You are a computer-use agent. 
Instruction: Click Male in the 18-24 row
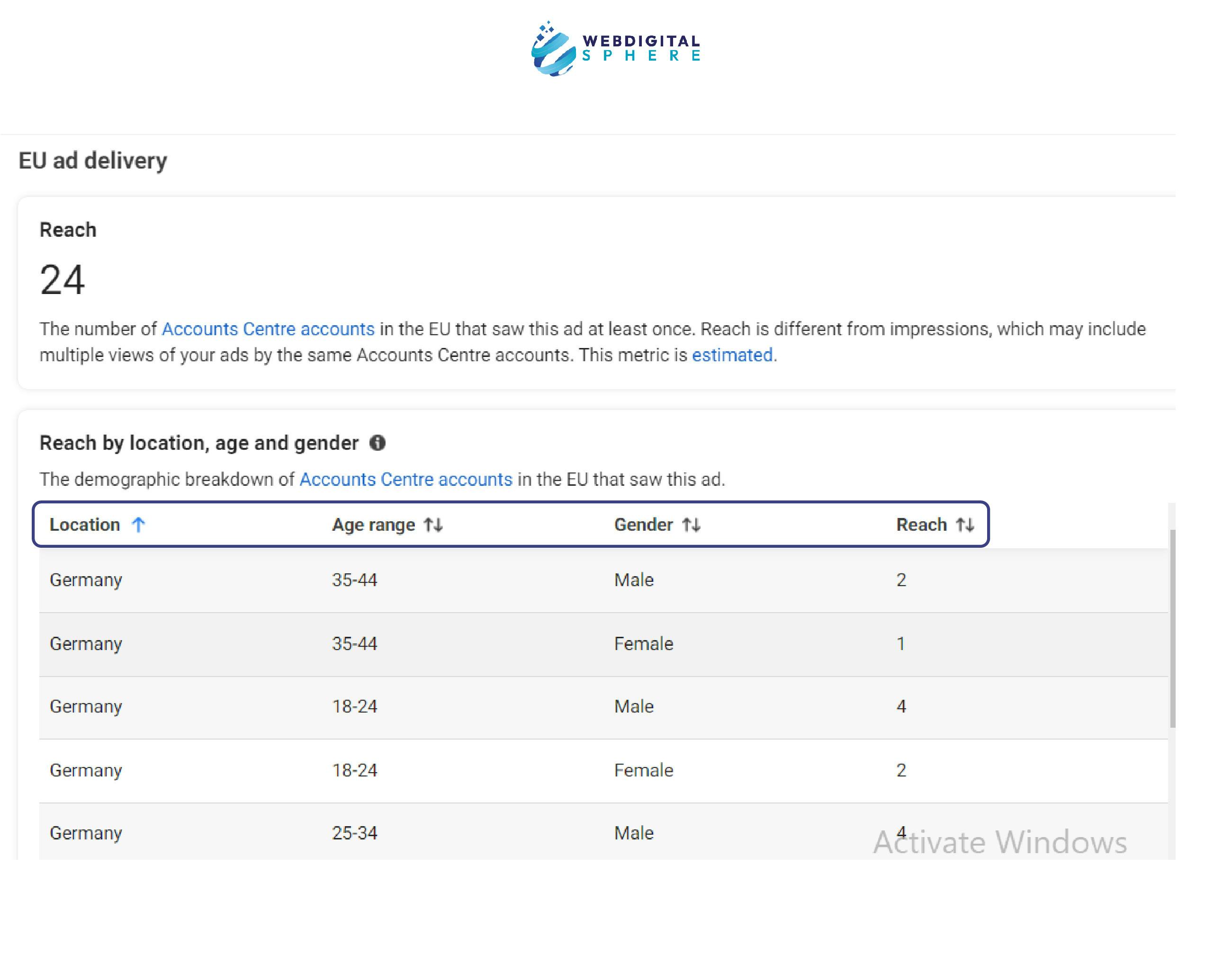[x=634, y=706]
